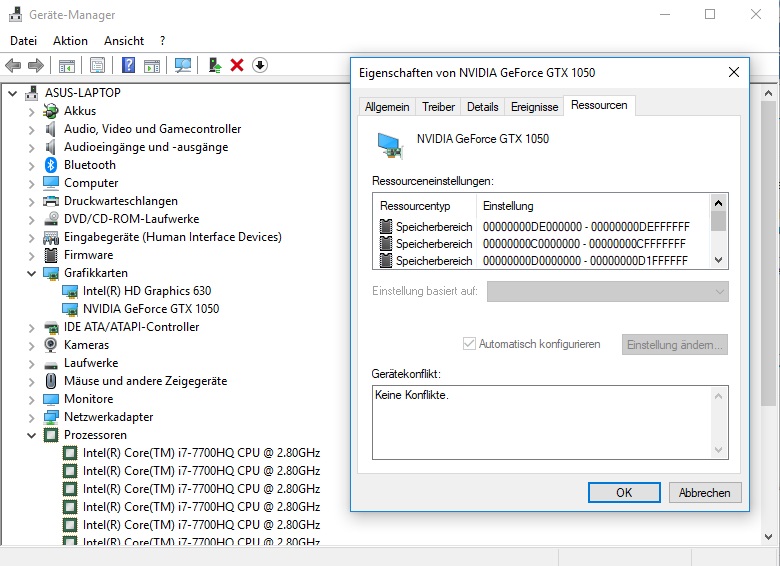Click the update driver toolbar icon

pyautogui.click(x=214, y=65)
